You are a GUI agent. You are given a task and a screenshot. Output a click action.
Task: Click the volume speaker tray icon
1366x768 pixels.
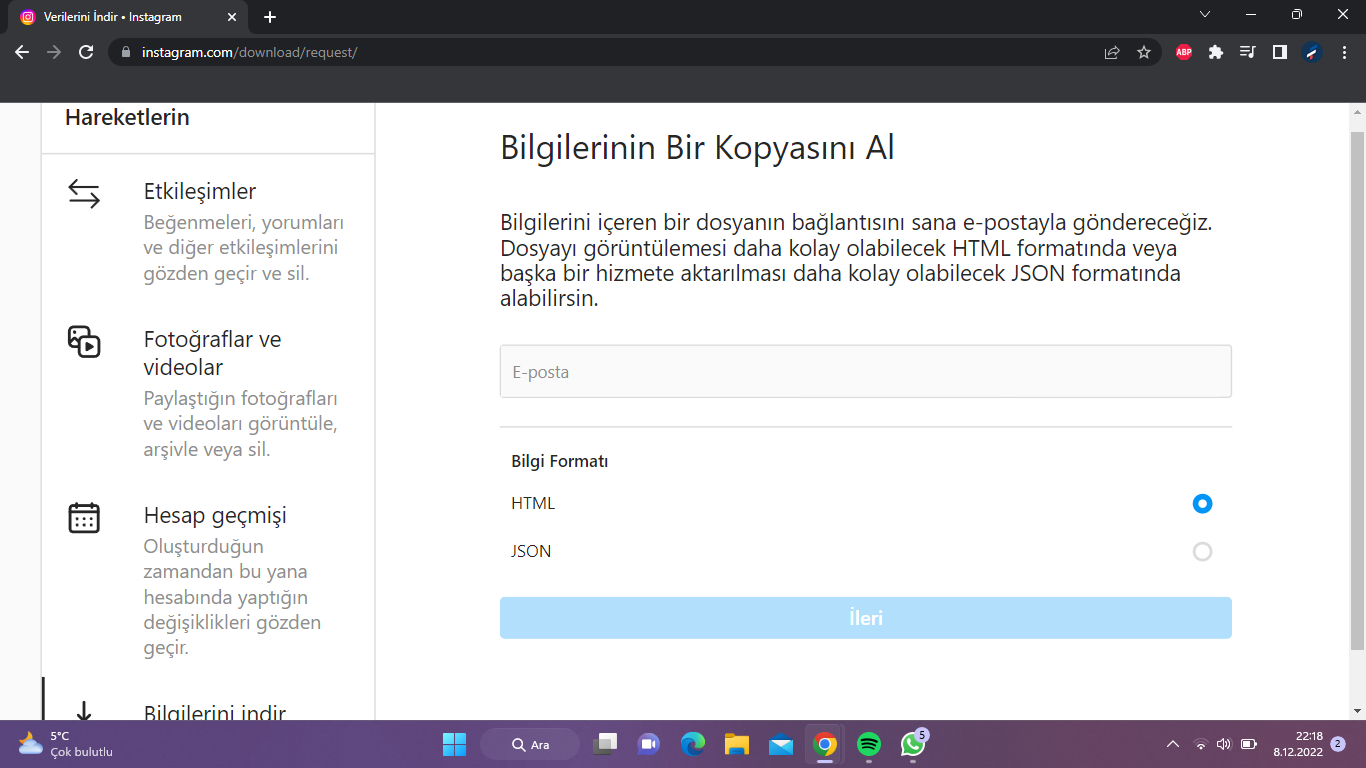coord(1224,744)
